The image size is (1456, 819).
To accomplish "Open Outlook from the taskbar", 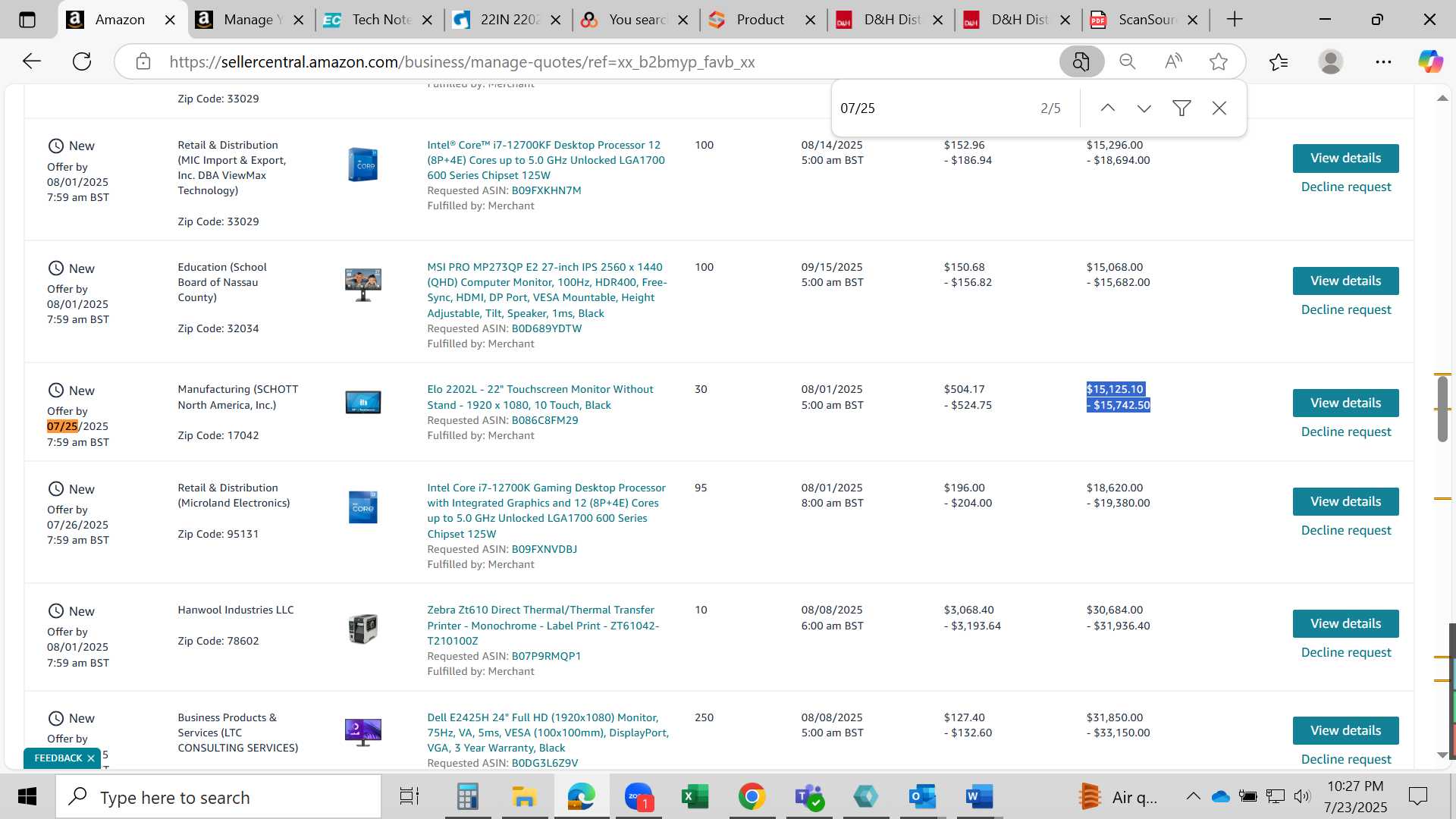I will (922, 797).
